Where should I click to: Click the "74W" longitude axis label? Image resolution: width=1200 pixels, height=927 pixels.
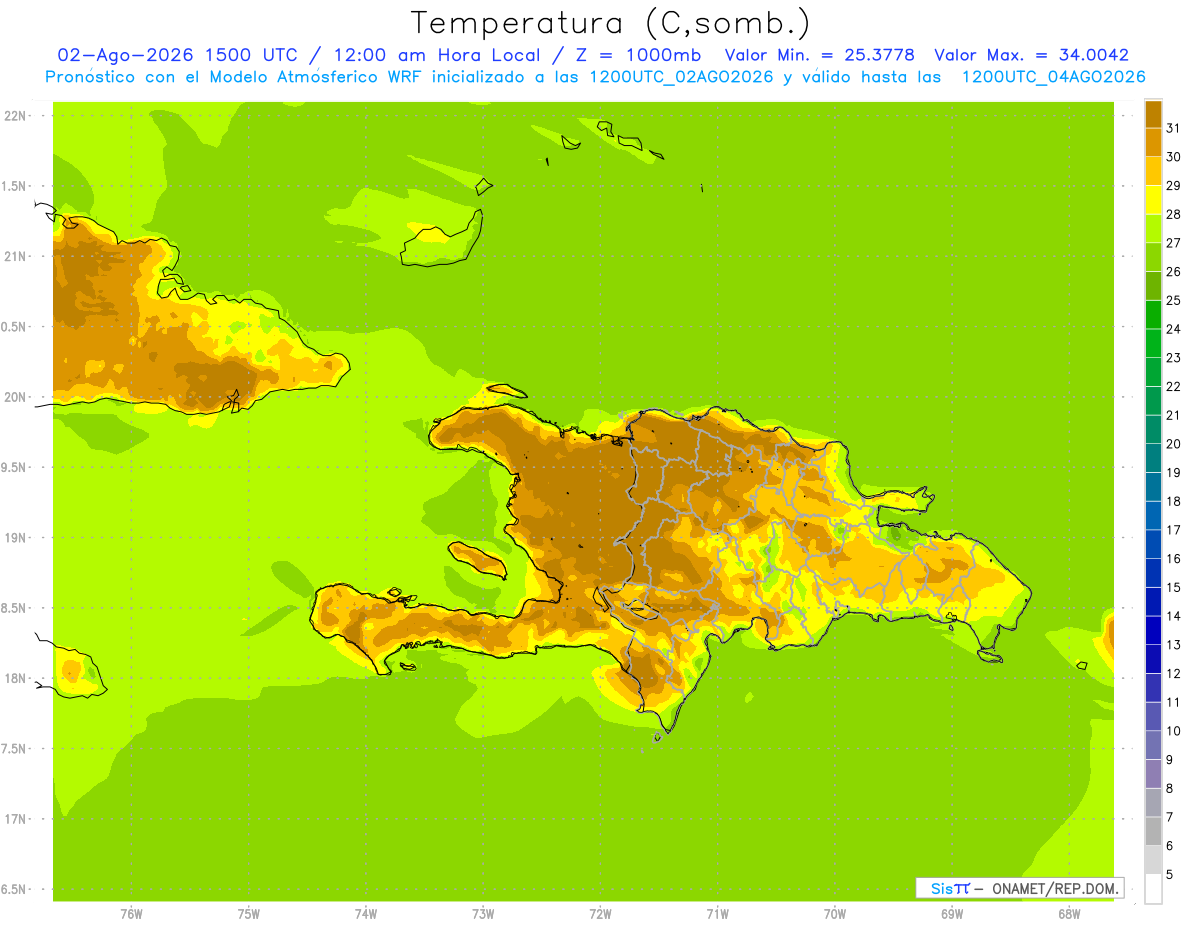[366, 914]
